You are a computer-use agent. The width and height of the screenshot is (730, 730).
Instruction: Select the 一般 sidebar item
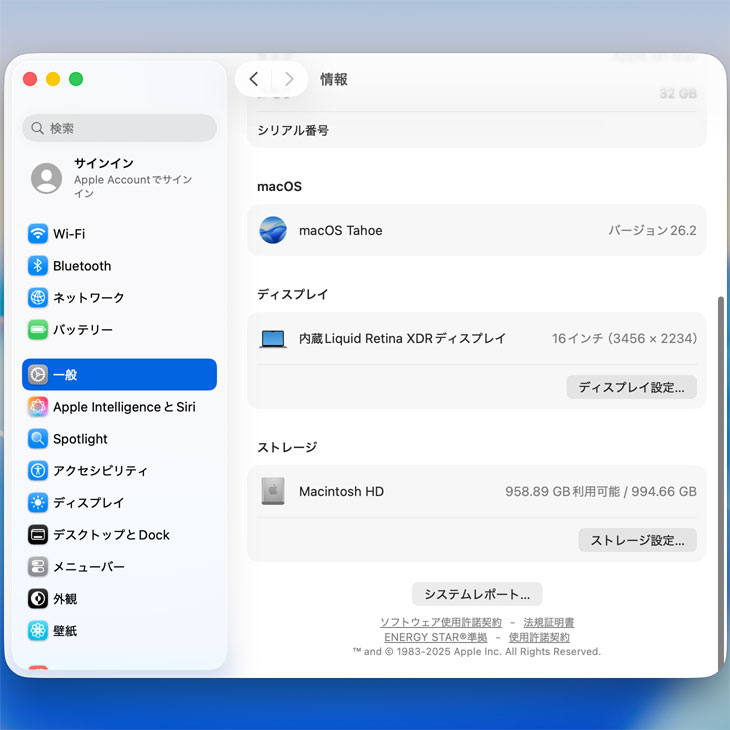pos(119,375)
